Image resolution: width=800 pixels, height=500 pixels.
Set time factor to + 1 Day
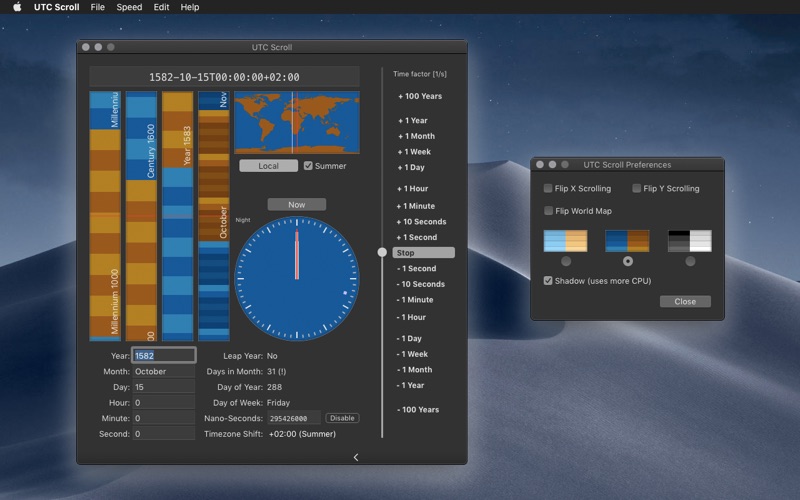point(411,167)
